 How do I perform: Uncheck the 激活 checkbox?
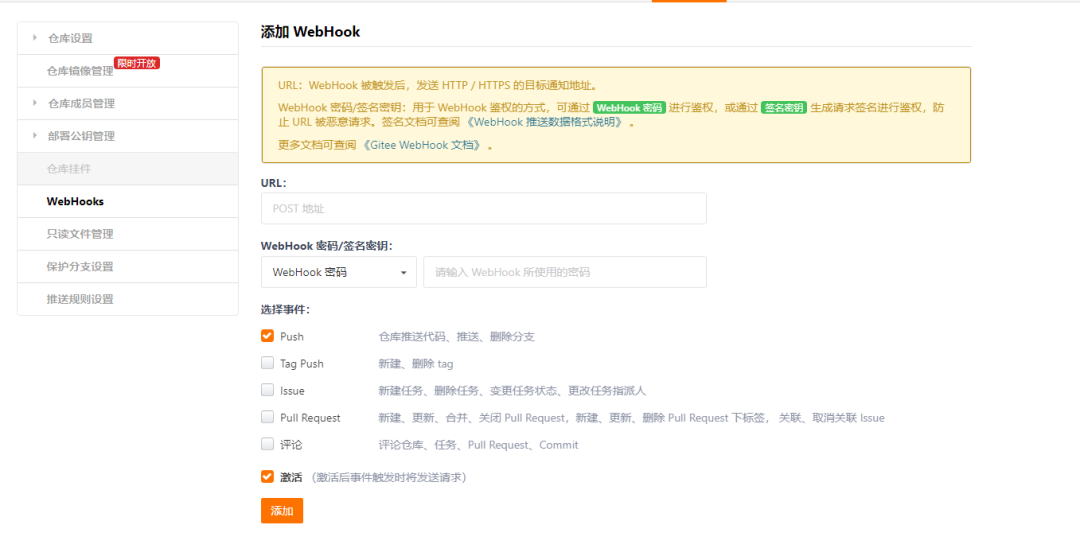pos(267,477)
